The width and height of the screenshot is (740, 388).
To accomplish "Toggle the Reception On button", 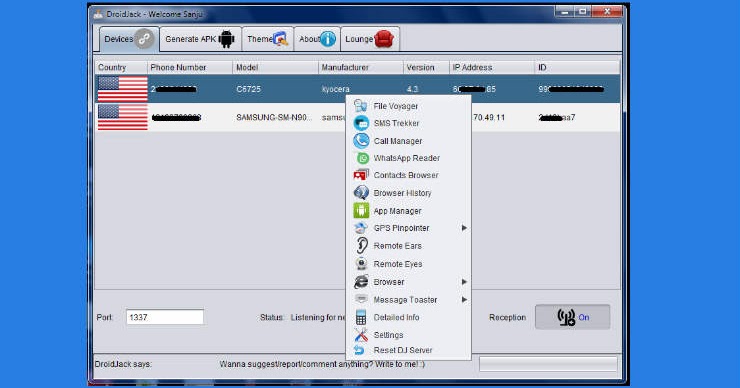I will pos(572,317).
